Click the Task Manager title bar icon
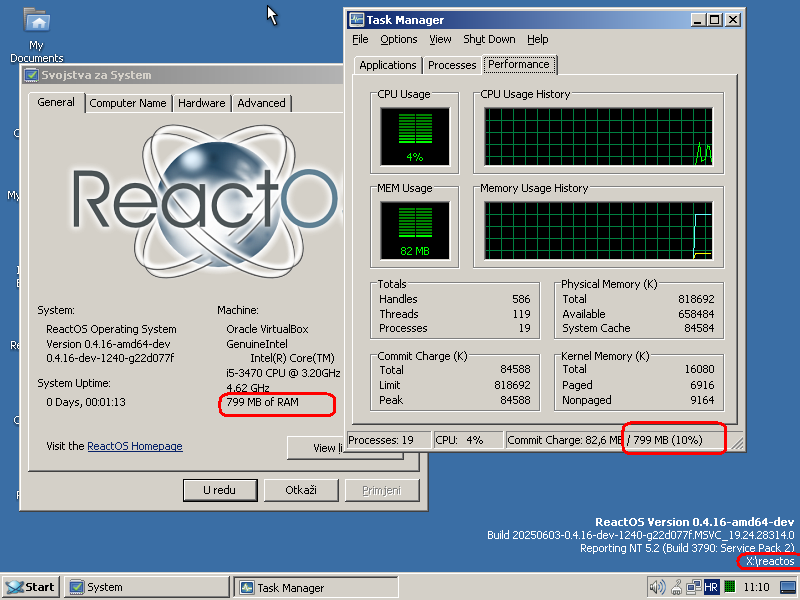The height and width of the screenshot is (600, 800). (357, 20)
